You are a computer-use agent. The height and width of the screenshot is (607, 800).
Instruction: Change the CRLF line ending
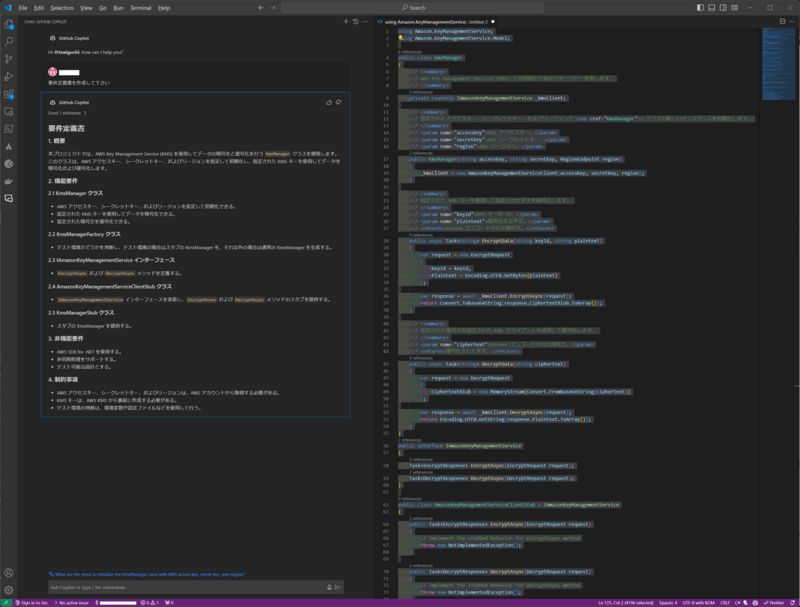coord(724,603)
